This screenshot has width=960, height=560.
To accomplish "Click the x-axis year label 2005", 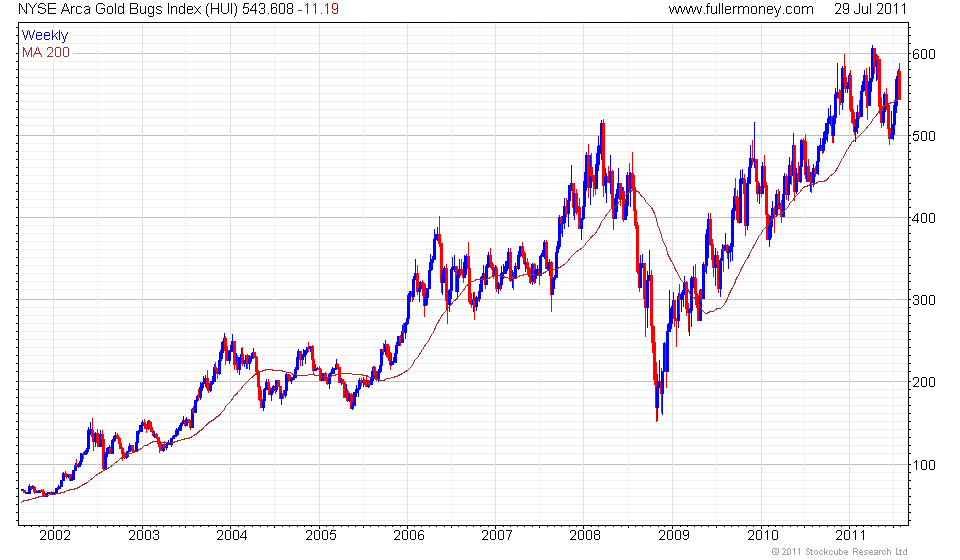I will (320, 535).
